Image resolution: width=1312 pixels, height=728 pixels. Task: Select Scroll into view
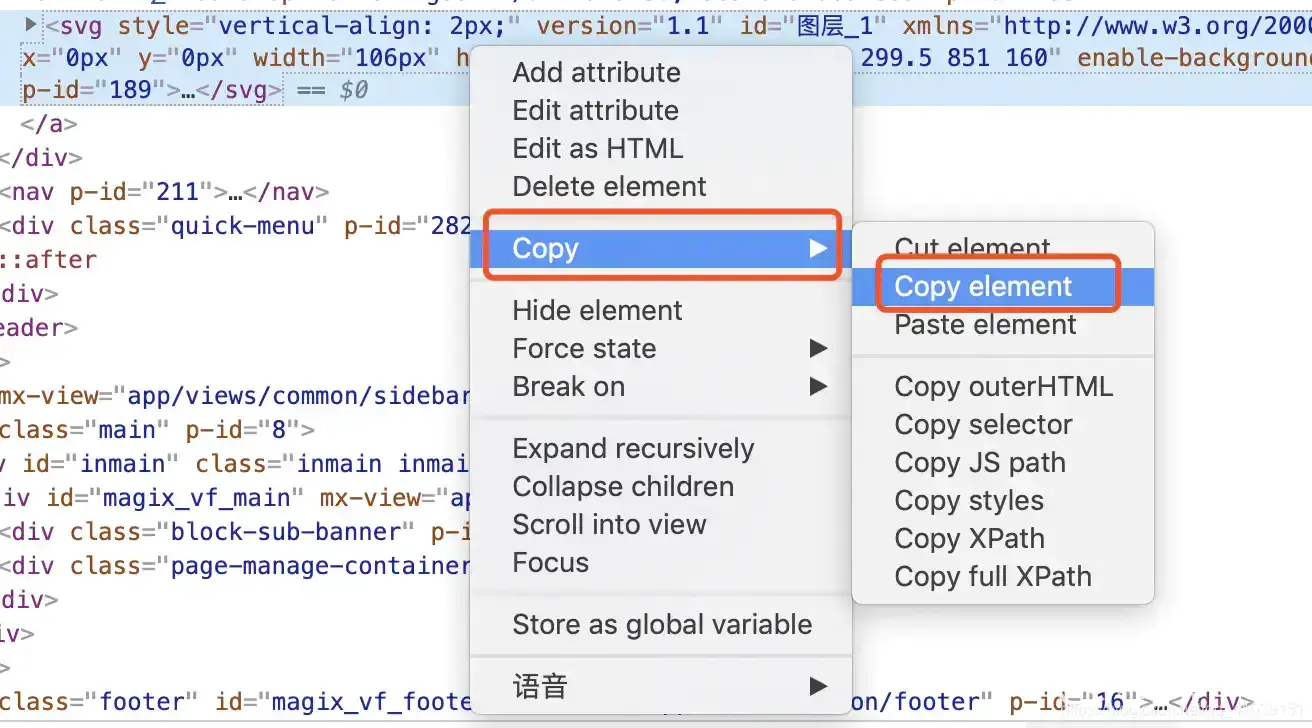[609, 524]
